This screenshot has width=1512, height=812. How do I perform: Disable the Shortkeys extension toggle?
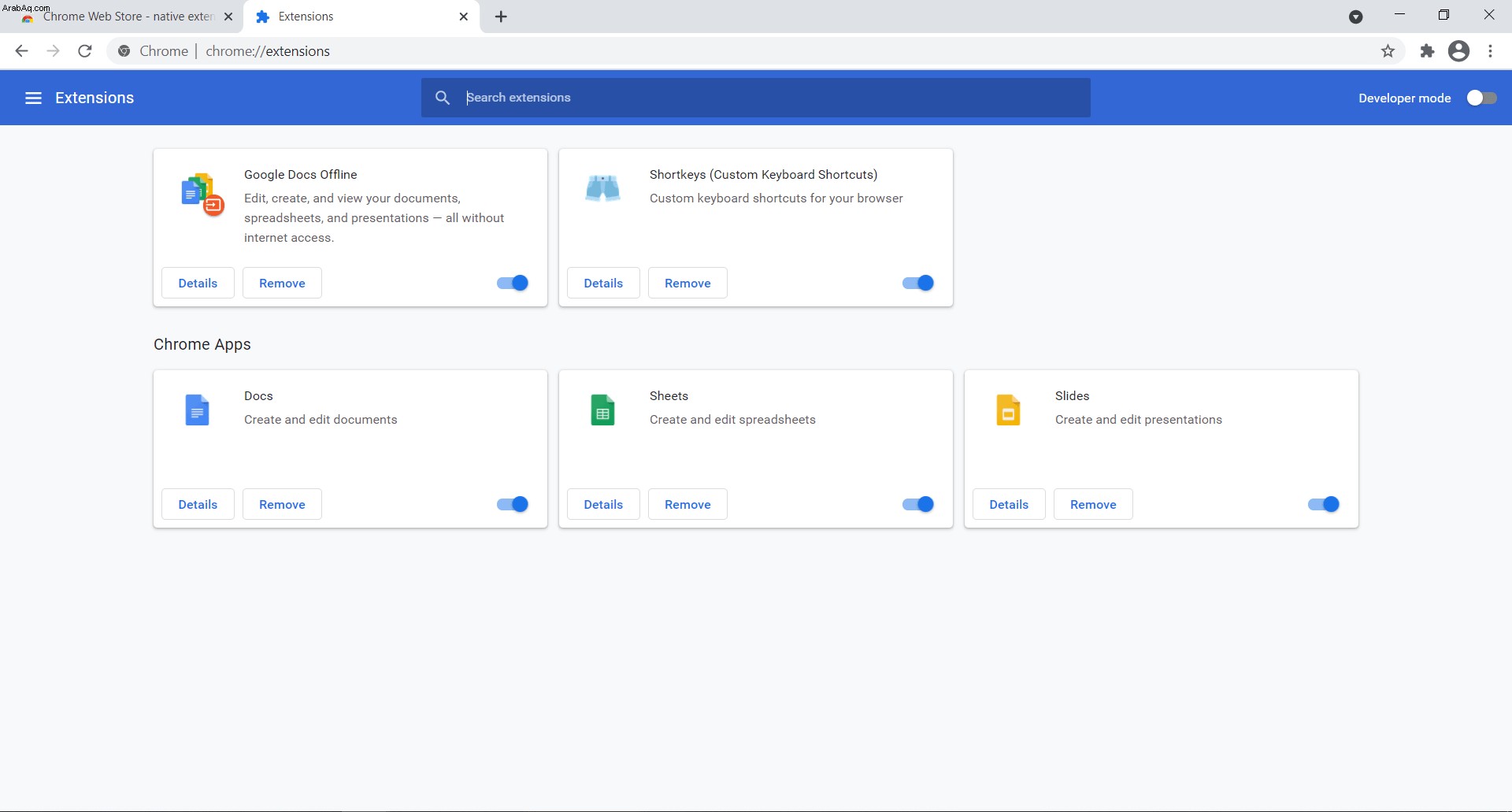tap(918, 283)
